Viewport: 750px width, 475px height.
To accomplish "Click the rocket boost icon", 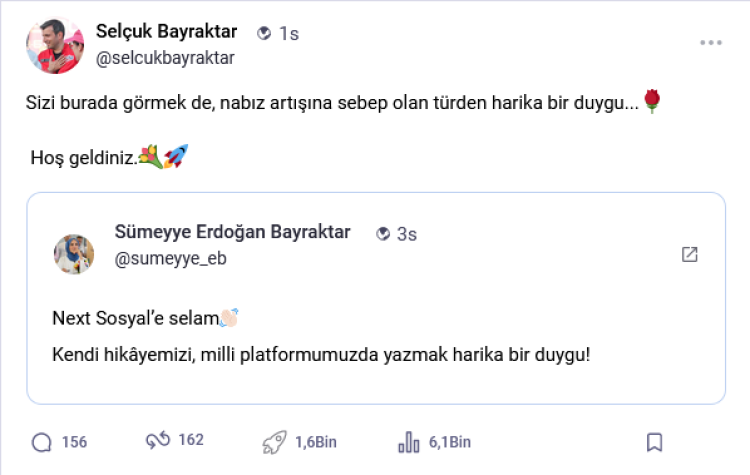I will (x=274, y=442).
